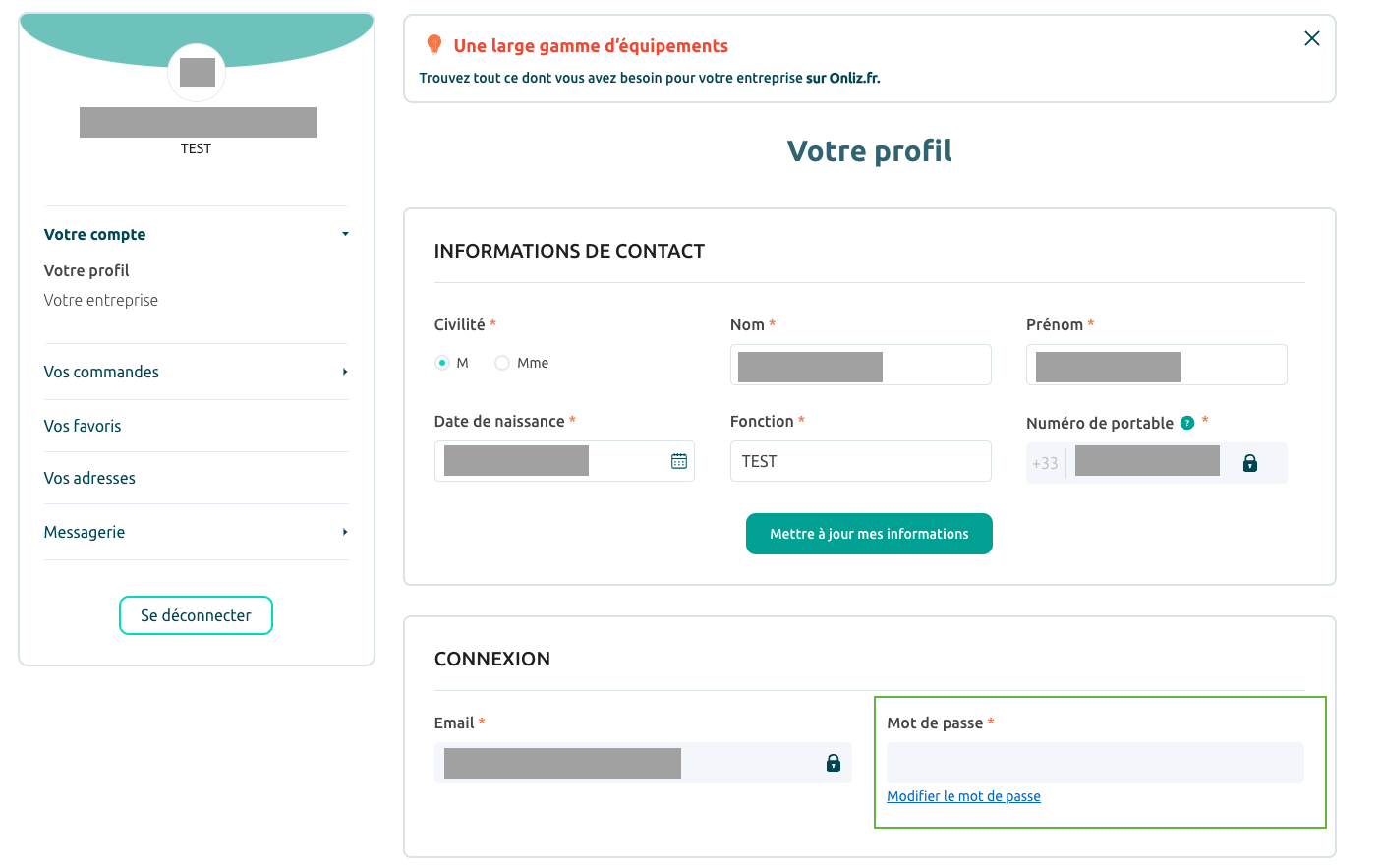Open the calendar picker for the date of birth
Image resolution: width=1383 pixels, height=868 pixels.
tap(679, 461)
